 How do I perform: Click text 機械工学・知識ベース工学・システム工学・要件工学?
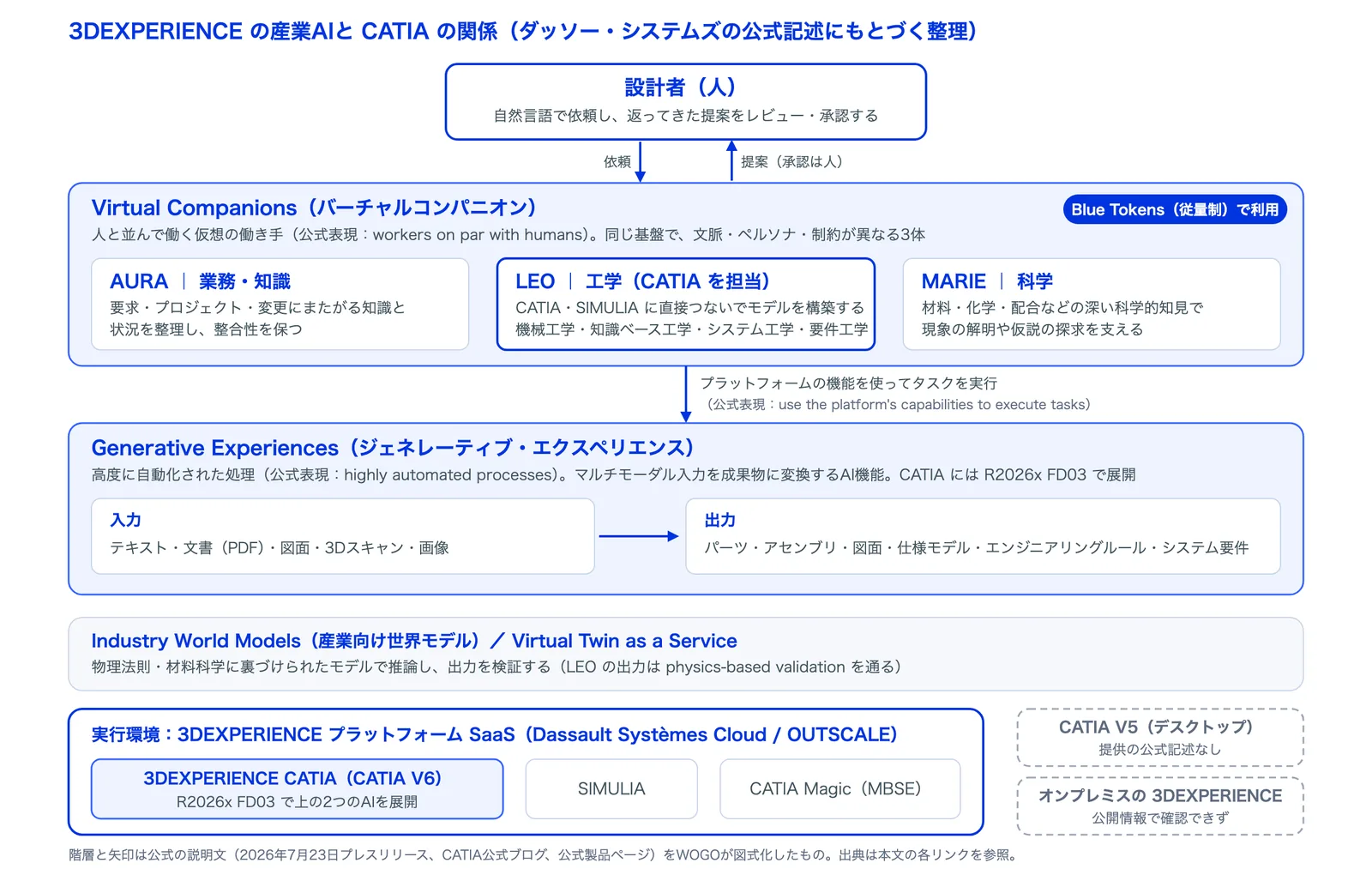691,329
